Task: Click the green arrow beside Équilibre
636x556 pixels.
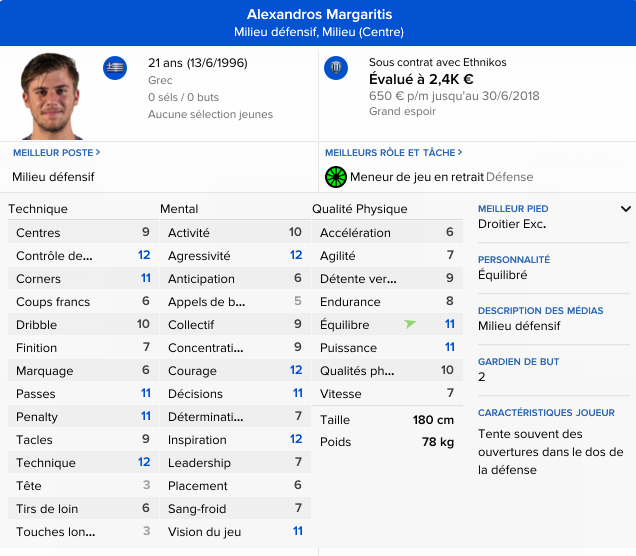Action: 410,325
